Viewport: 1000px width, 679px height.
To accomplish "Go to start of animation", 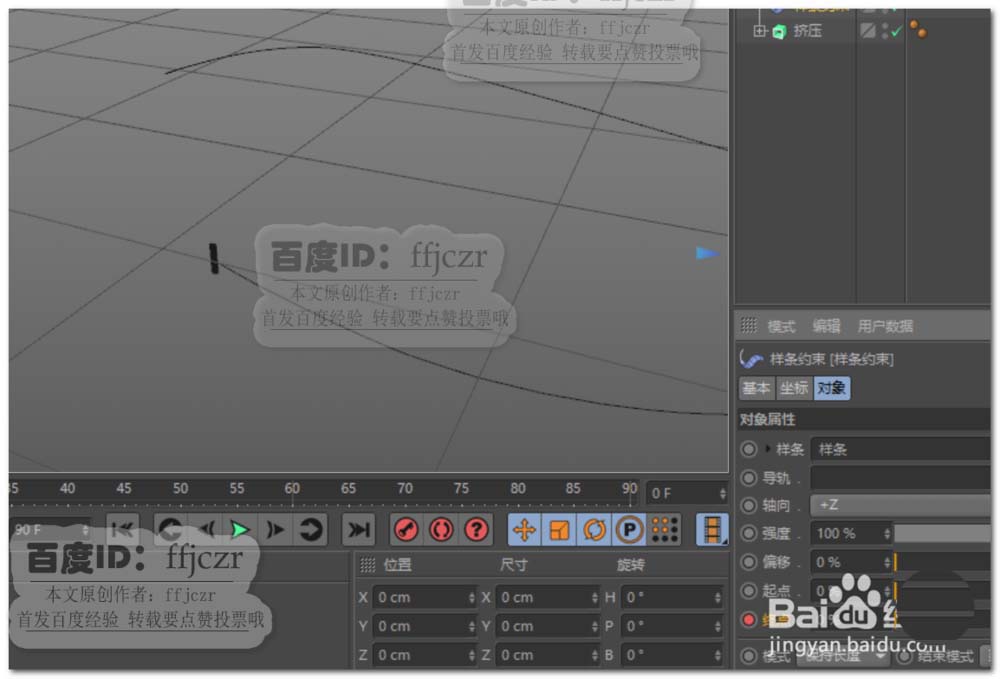I will click(x=122, y=529).
